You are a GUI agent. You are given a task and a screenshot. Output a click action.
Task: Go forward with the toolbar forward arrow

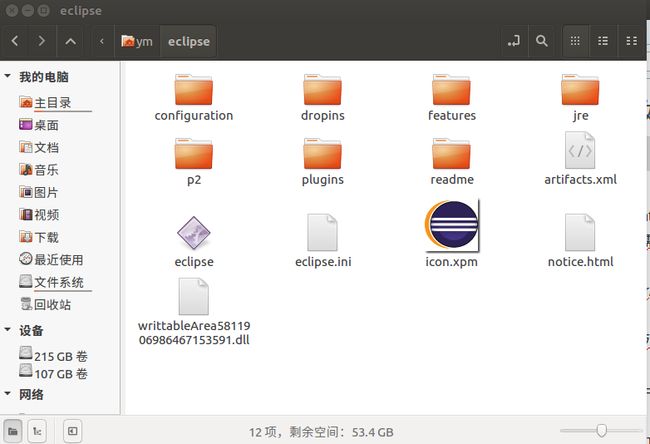point(41,41)
